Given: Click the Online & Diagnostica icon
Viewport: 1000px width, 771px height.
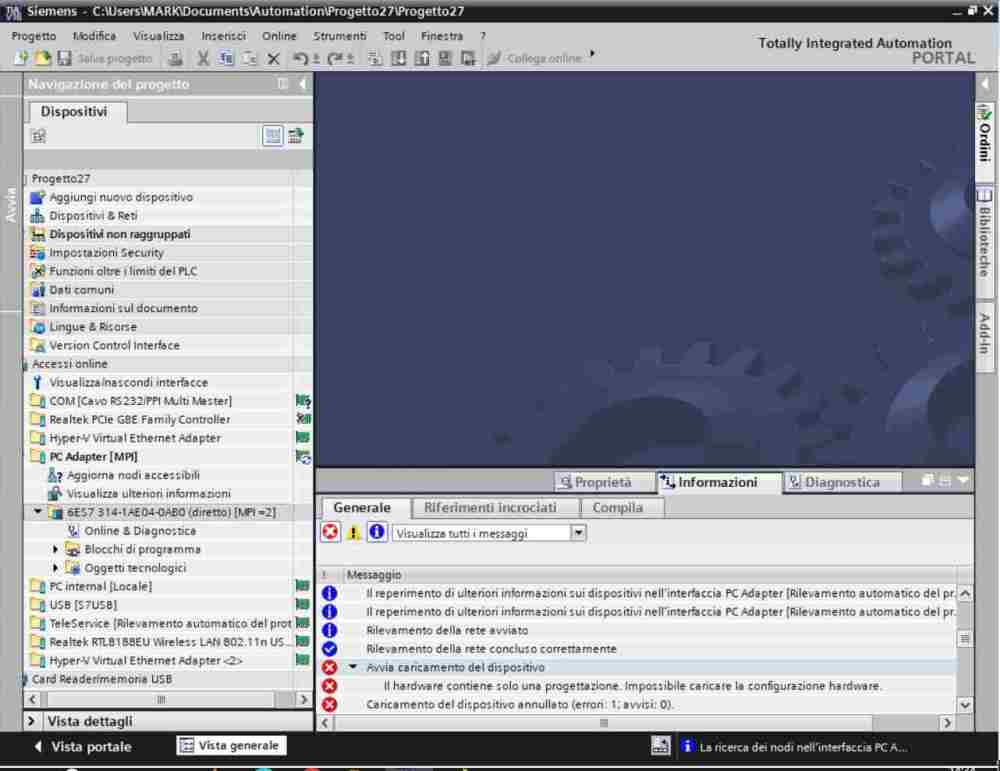Looking at the screenshot, I should click(73, 531).
